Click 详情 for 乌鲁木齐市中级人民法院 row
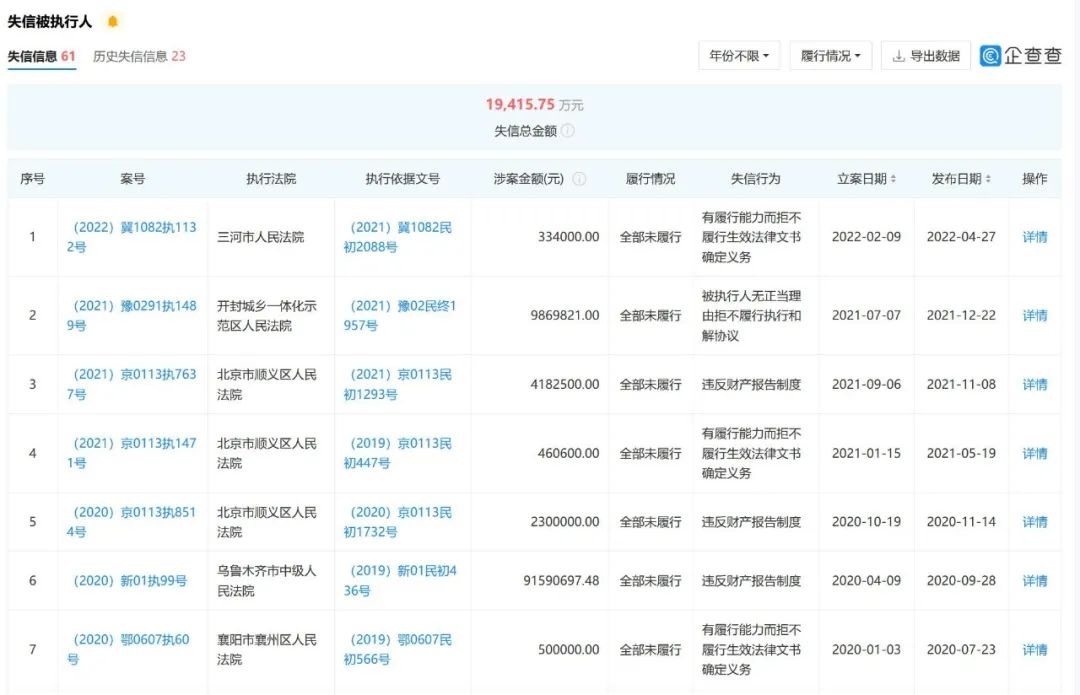Image resolution: width=1080 pixels, height=695 pixels. pos(1035,581)
